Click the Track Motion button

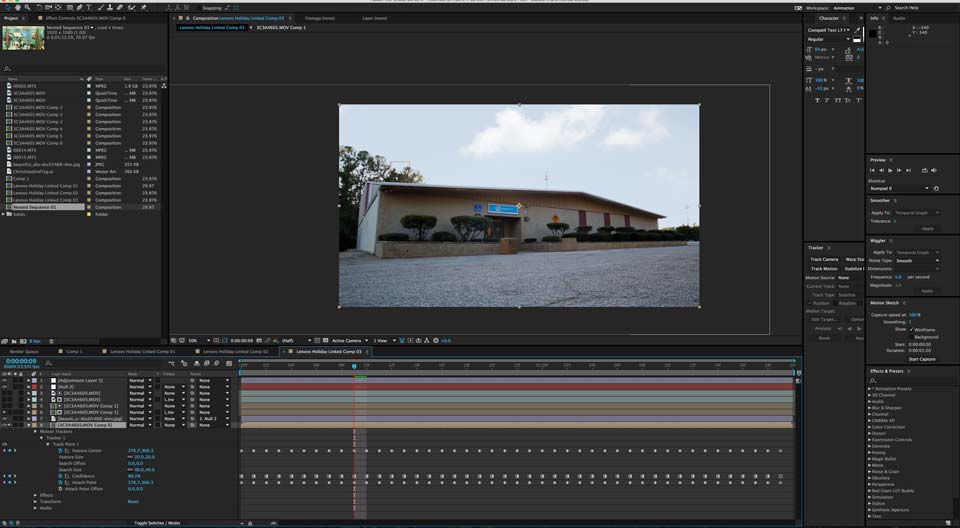tap(824, 268)
